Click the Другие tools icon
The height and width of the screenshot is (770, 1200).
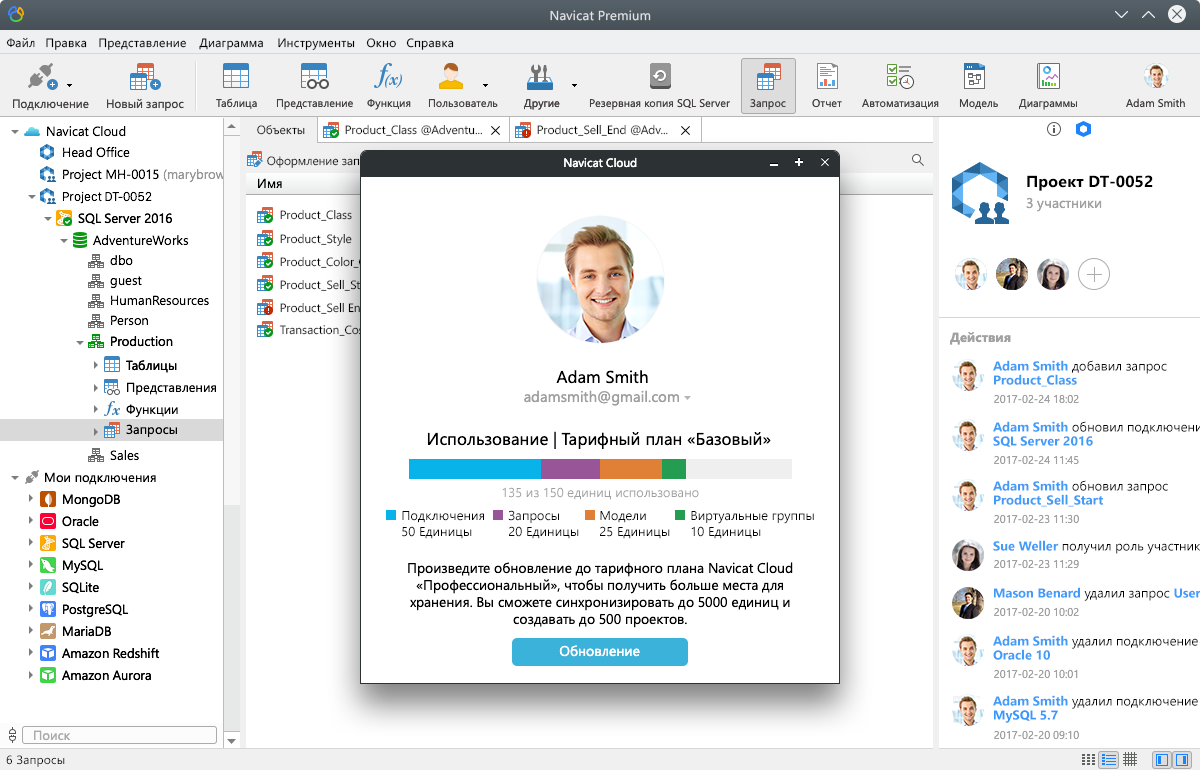pyautogui.click(x=540, y=78)
